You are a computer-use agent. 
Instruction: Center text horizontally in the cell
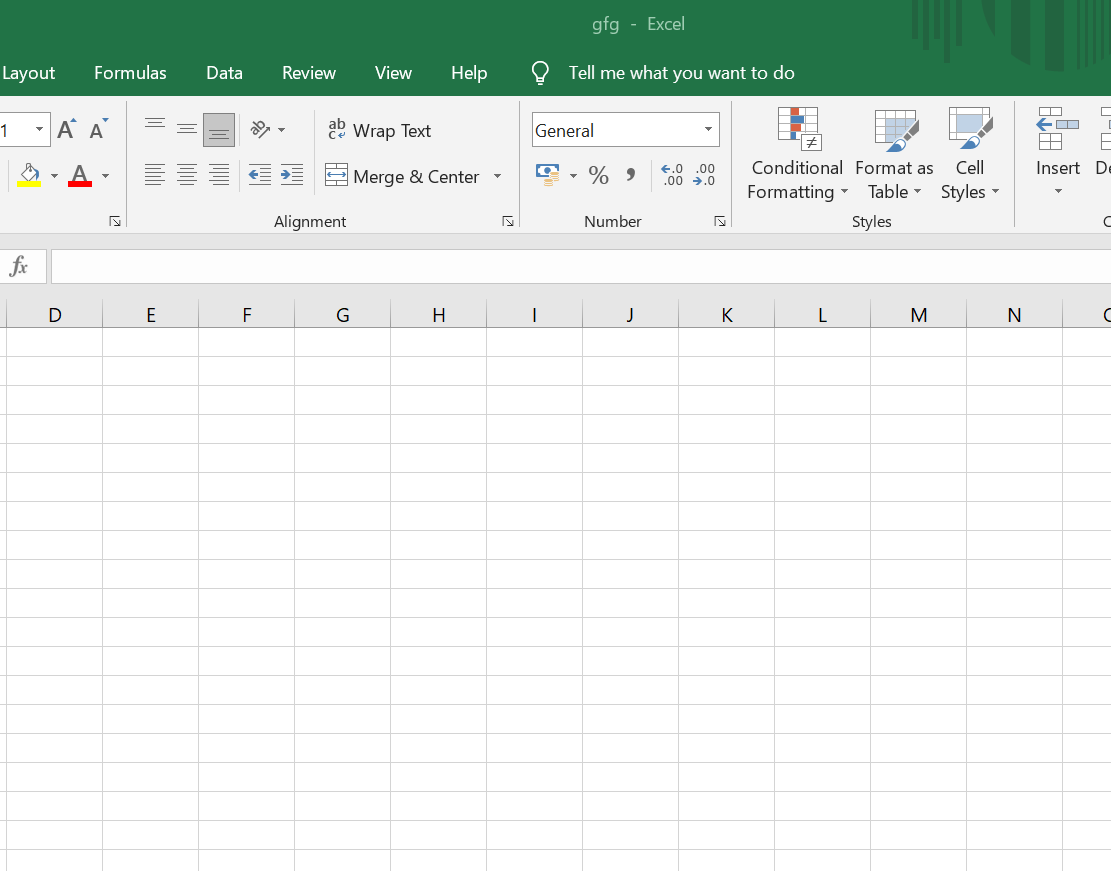pyautogui.click(x=187, y=176)
